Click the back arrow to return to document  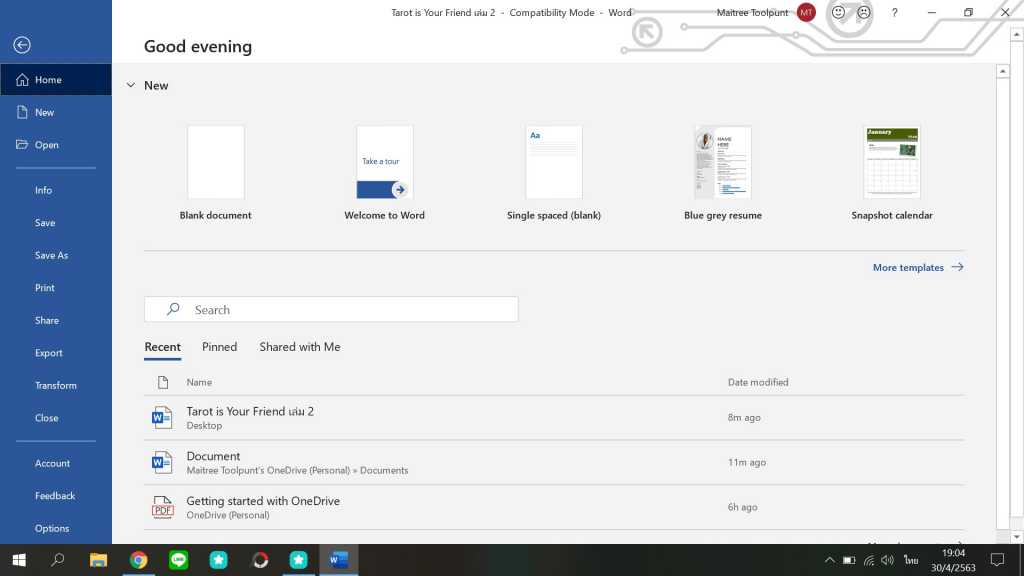(22, 45)
